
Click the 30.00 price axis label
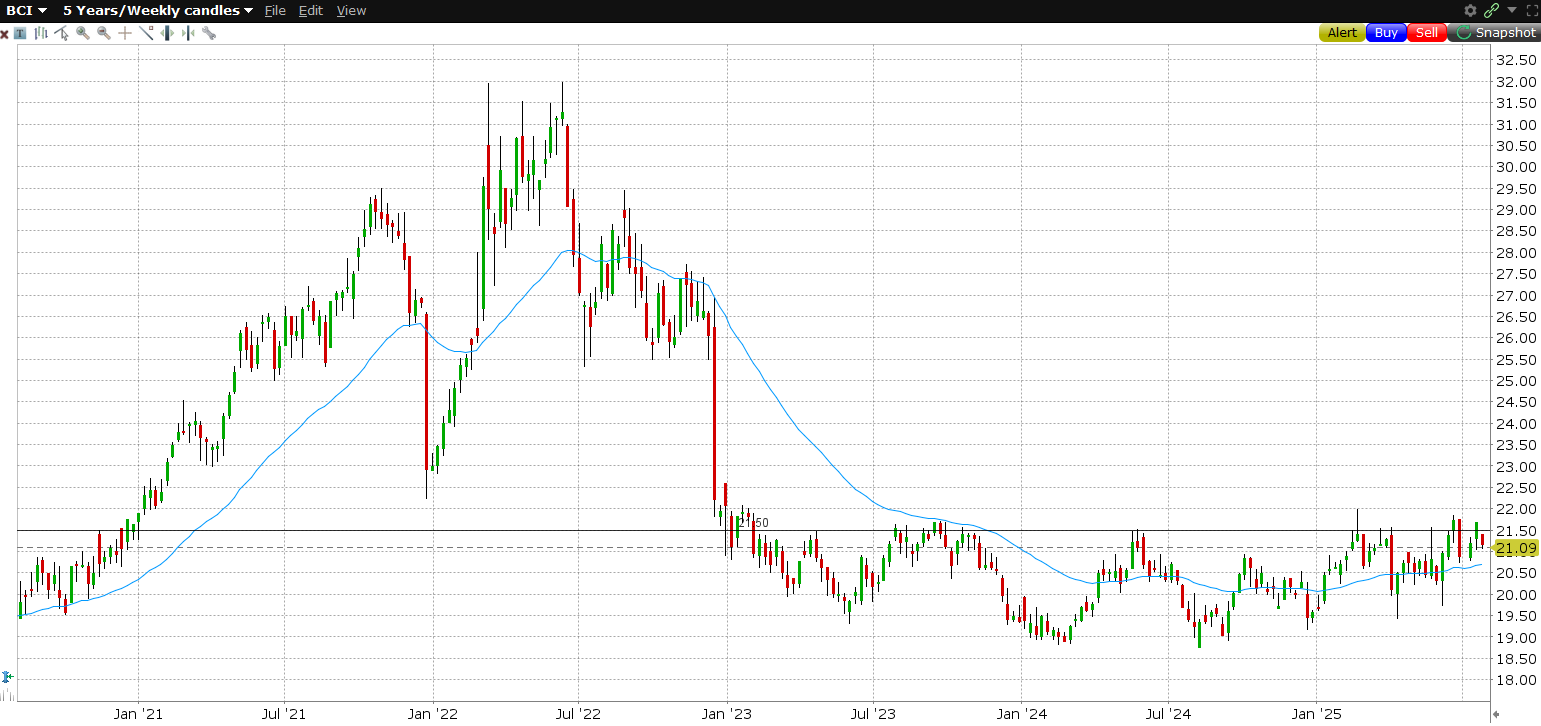click(x=1515, y=167)
